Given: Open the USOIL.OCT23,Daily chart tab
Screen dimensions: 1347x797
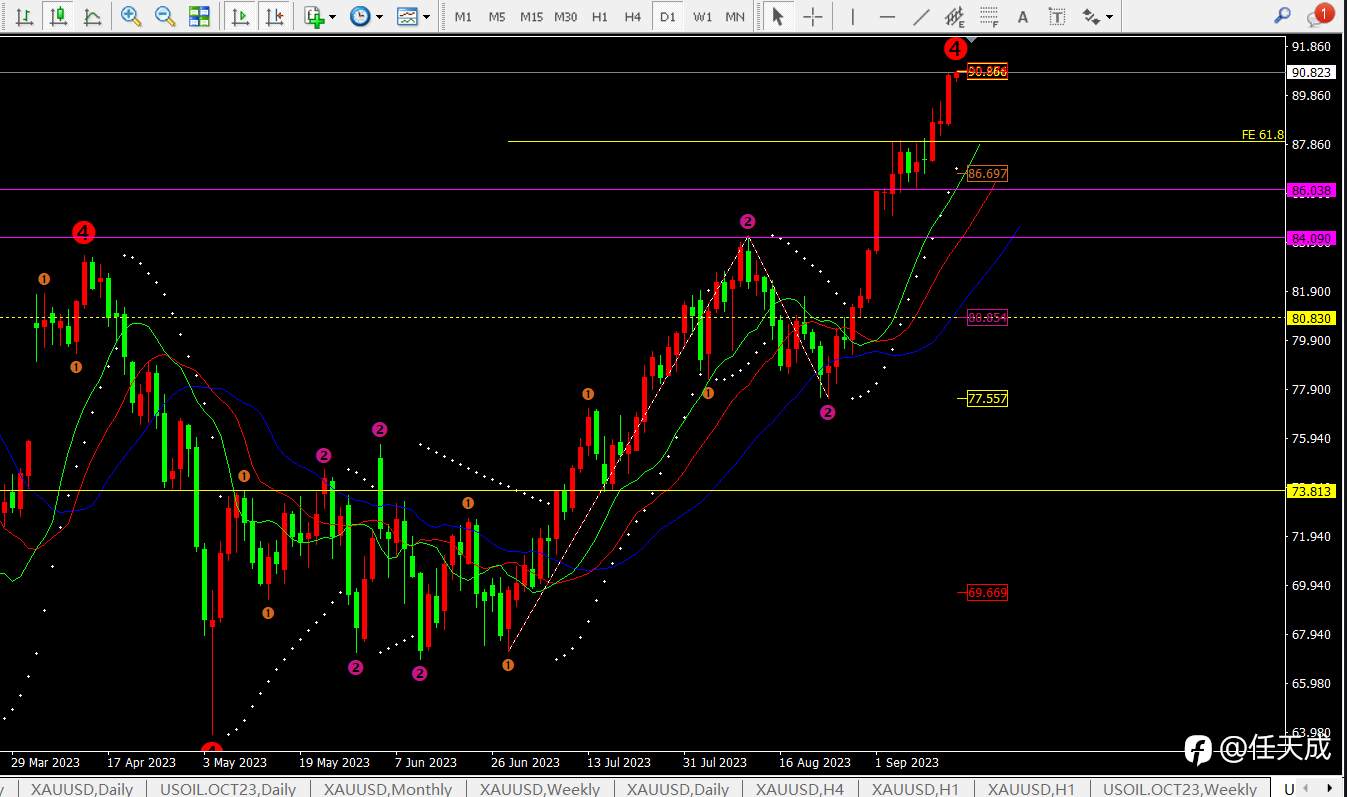Looking at the screenshot, I should (228, 788).
